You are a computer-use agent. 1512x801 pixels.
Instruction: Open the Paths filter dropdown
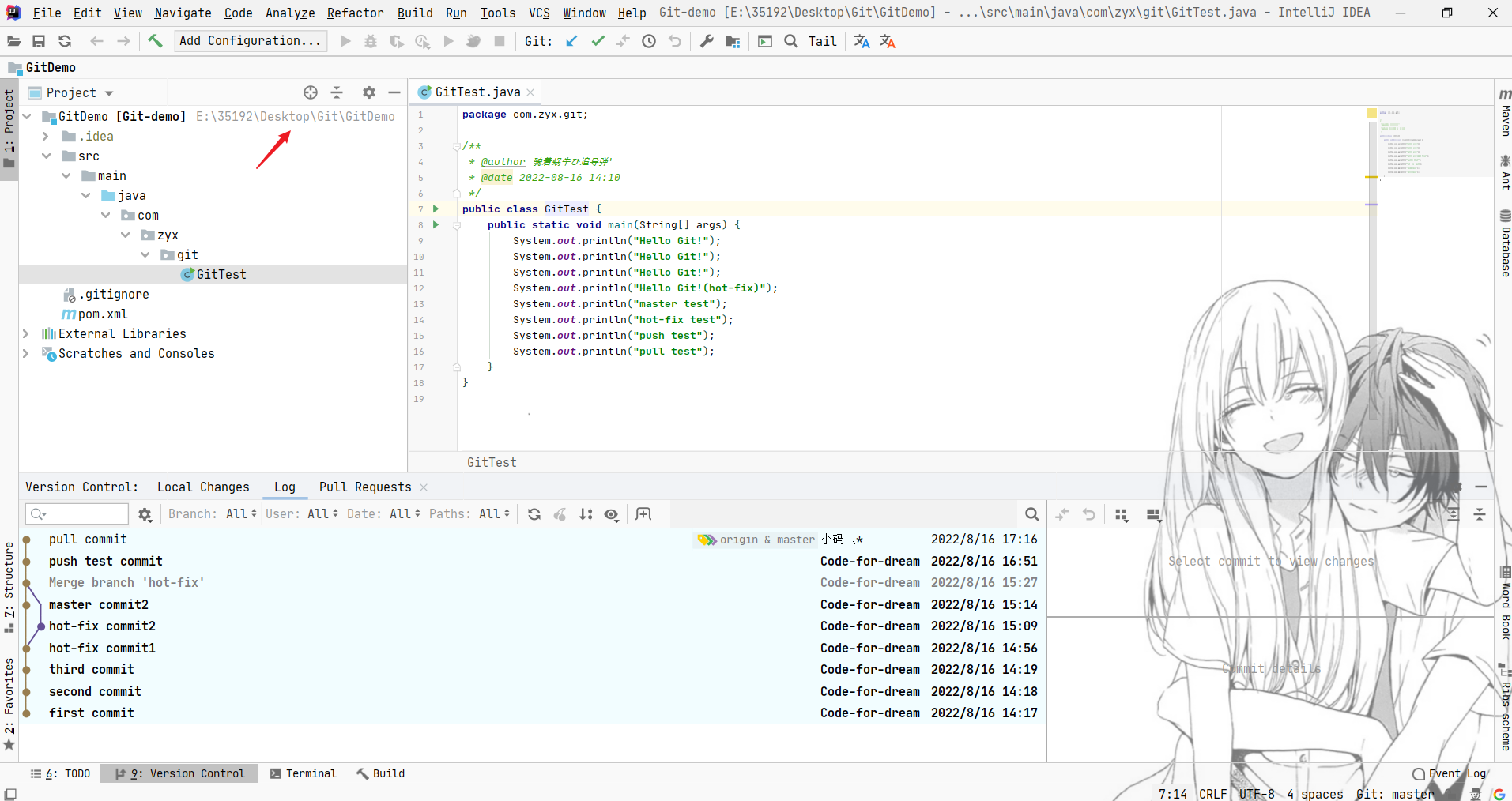pyautogui.click(x=469, y=514)
